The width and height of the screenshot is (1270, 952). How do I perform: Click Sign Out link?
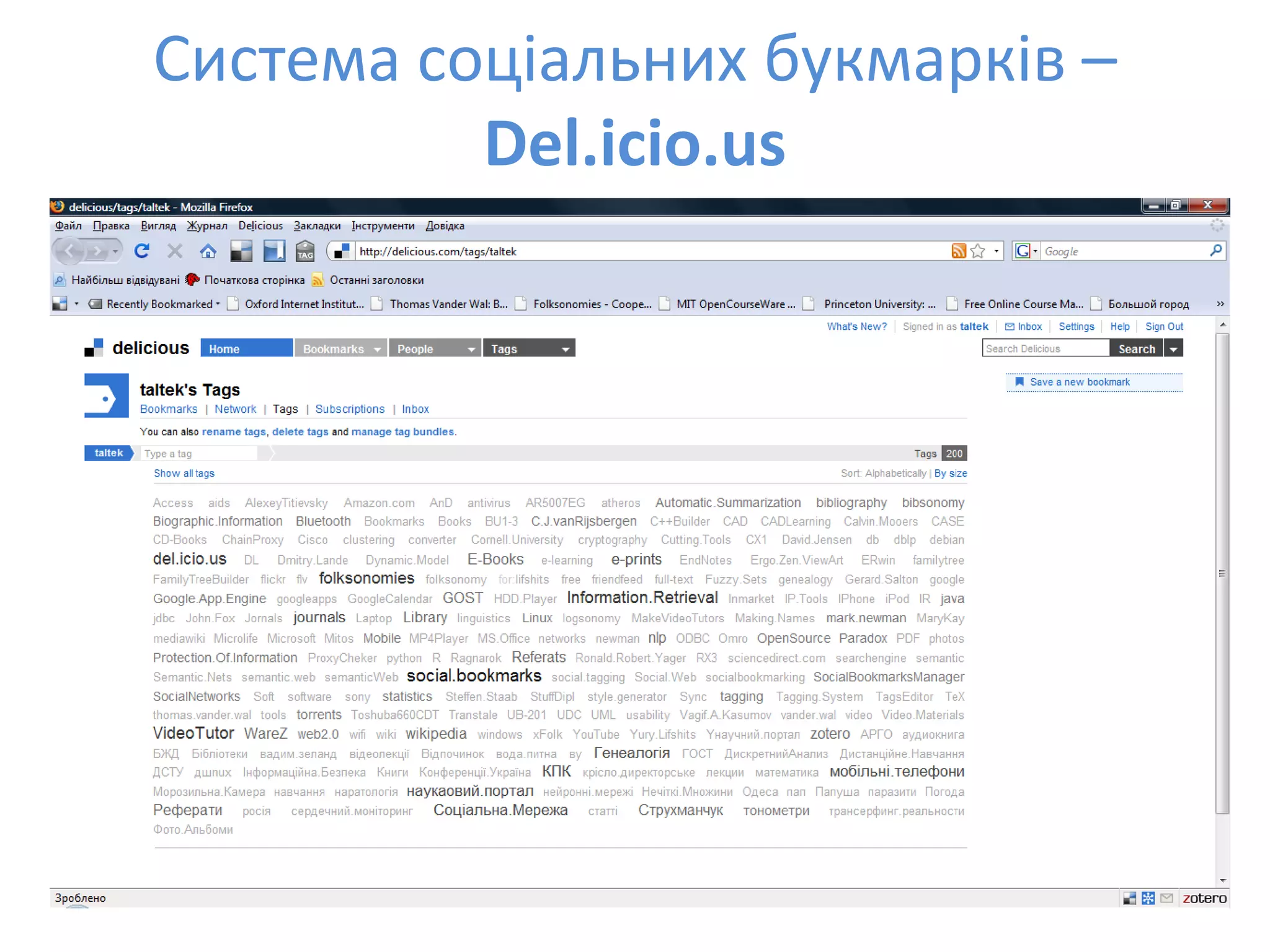1164,326
